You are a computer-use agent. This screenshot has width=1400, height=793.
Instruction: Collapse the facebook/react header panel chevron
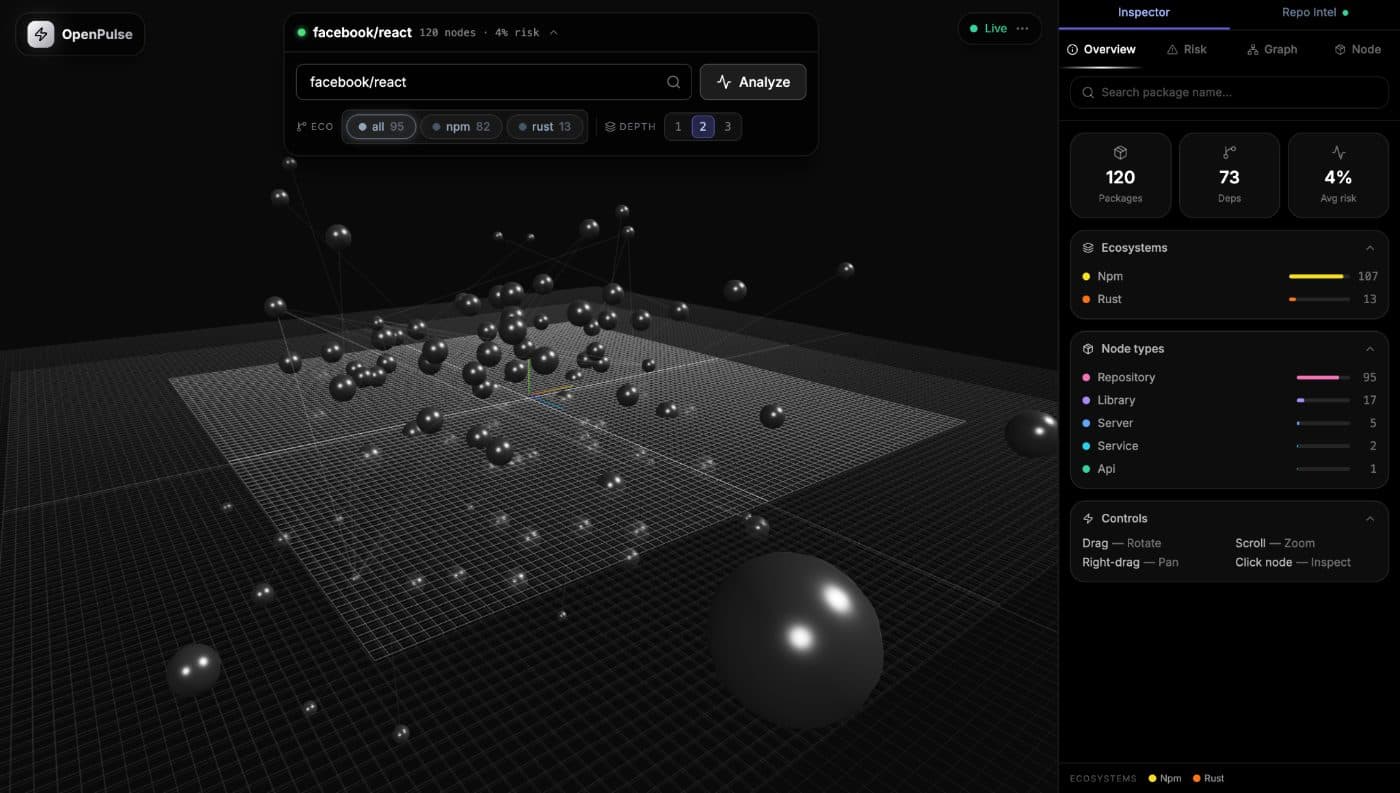[x=553, y=33]
